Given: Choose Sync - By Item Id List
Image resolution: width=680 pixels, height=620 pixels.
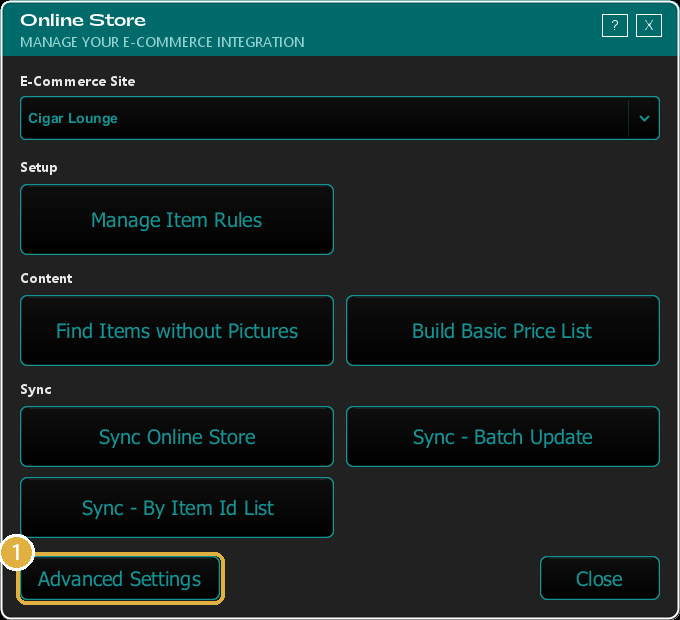Looking at the screenshot, I should coord(177,508).
